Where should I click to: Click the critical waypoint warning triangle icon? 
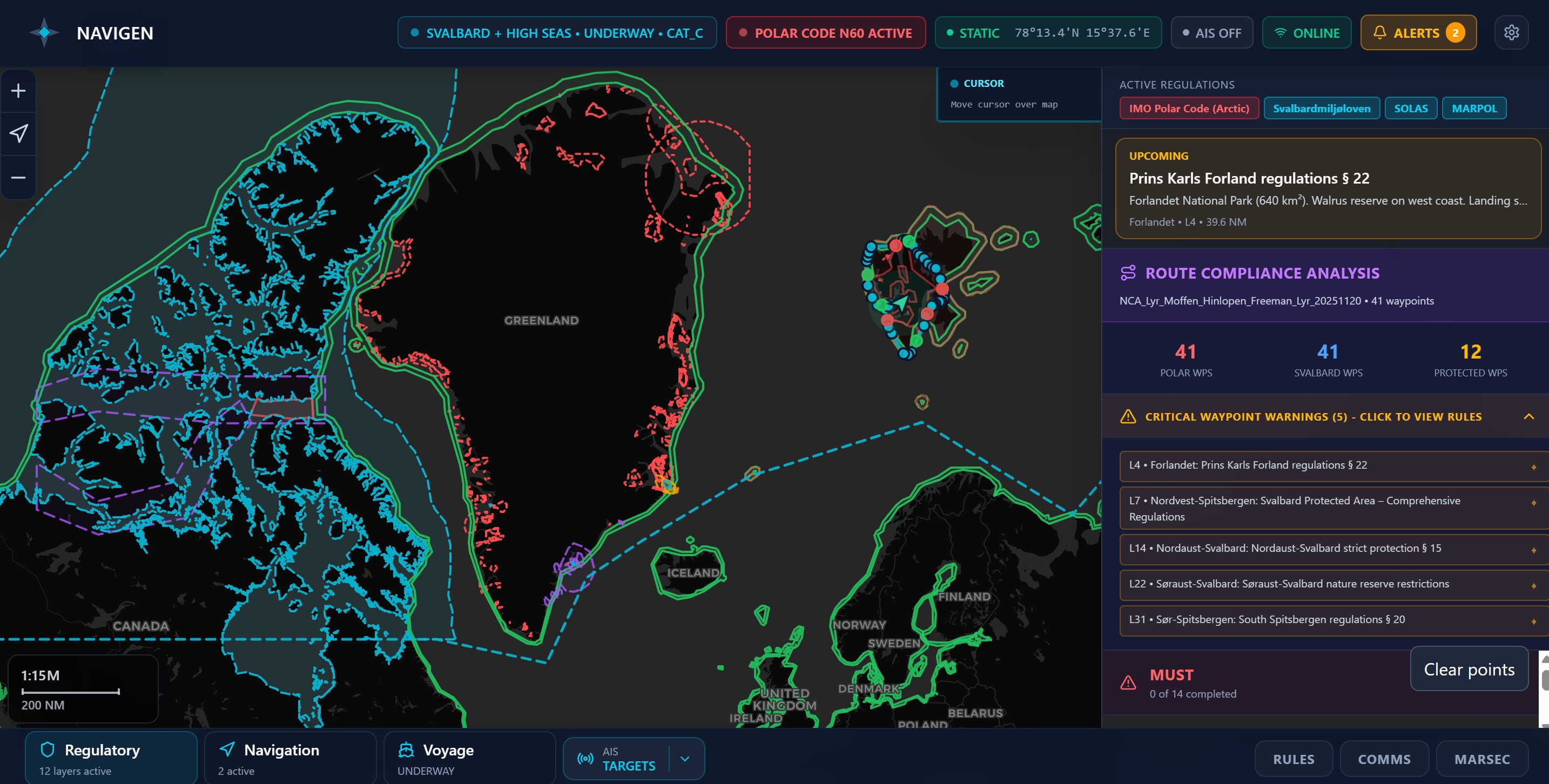1128,416
